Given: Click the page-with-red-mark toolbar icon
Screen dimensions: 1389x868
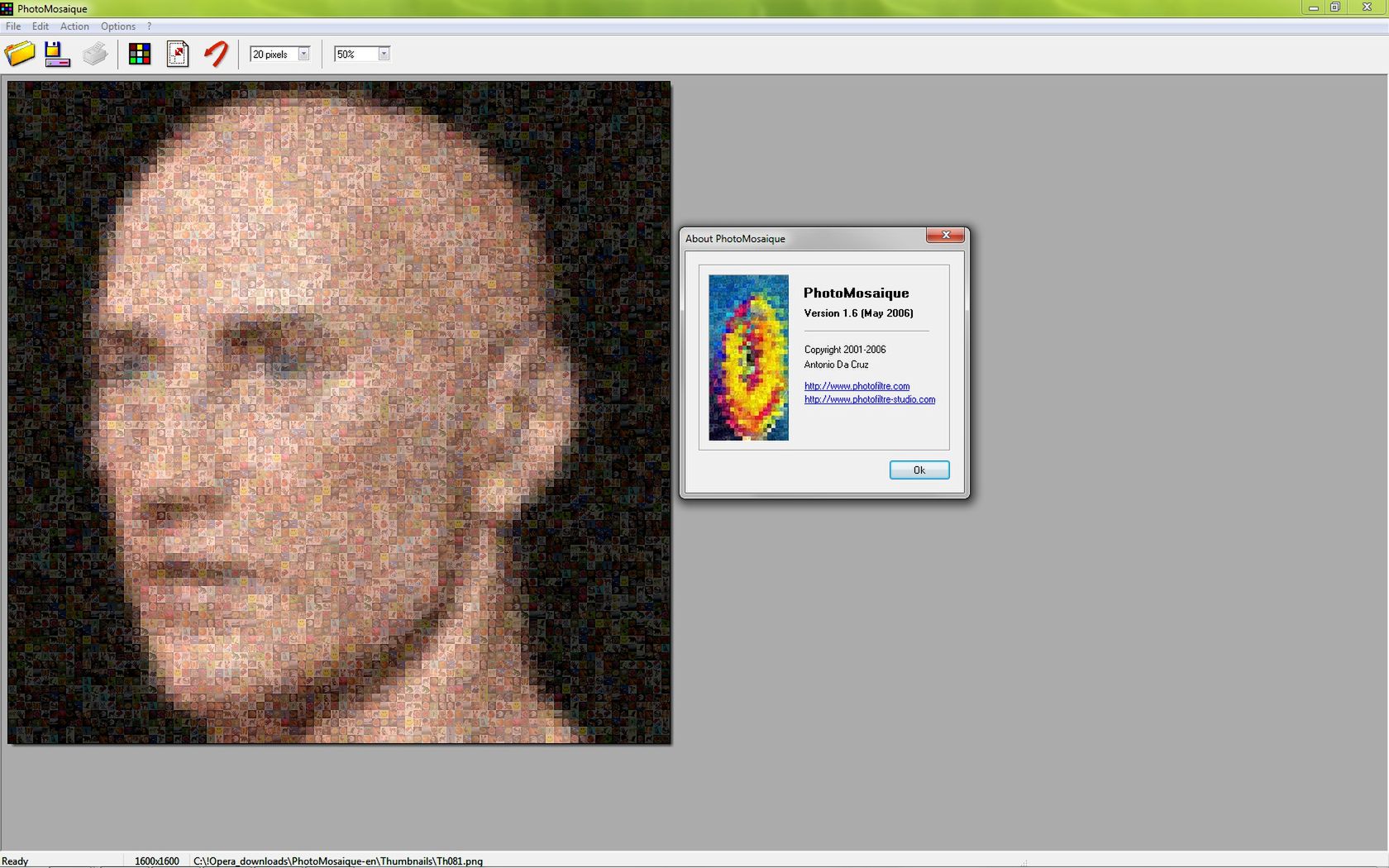Looking at the screenshot, I should pos(178,54).
